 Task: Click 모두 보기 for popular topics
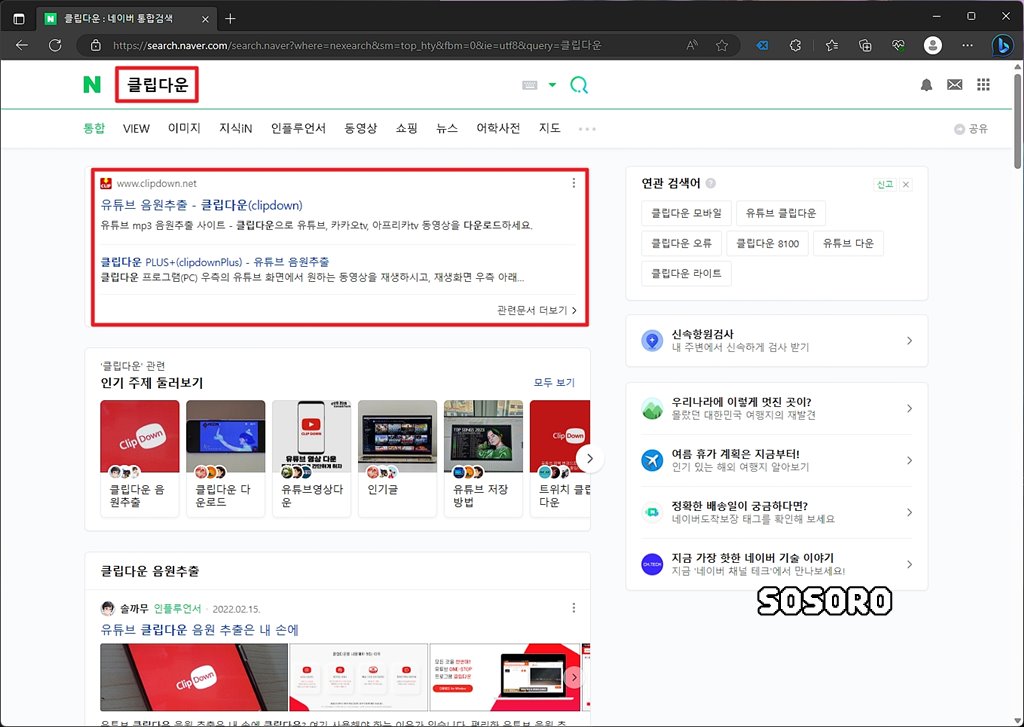click(x=554, y=382)
